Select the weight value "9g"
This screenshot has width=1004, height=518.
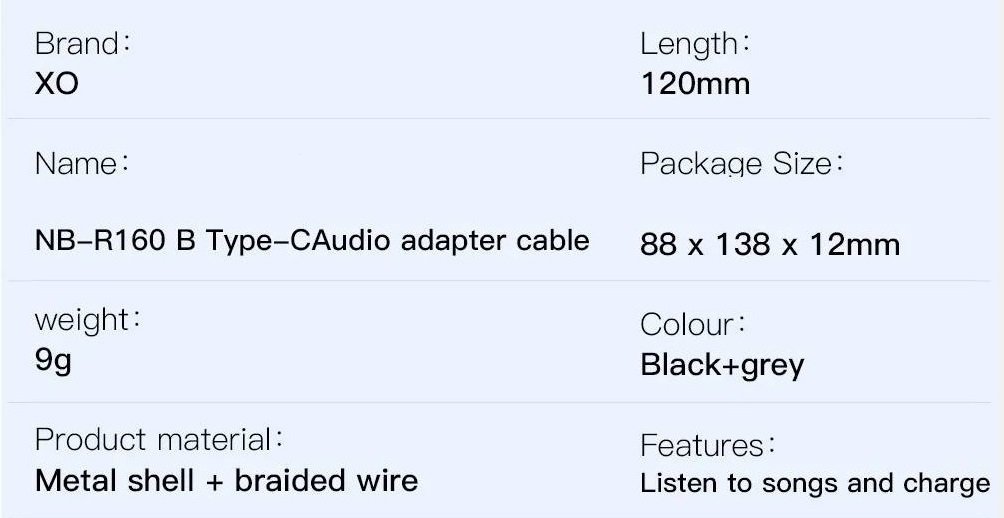tap(53, 361)
